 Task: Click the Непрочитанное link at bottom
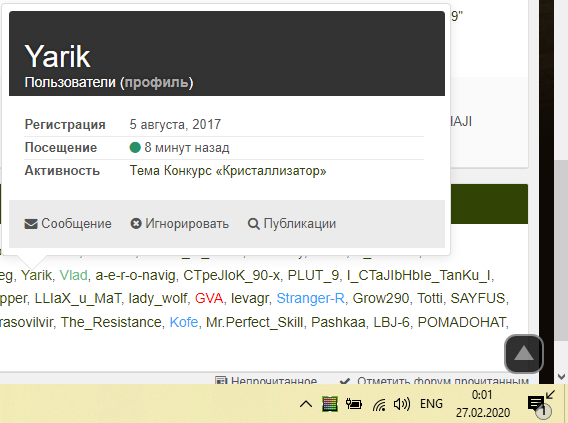click(x=266, y=380)
